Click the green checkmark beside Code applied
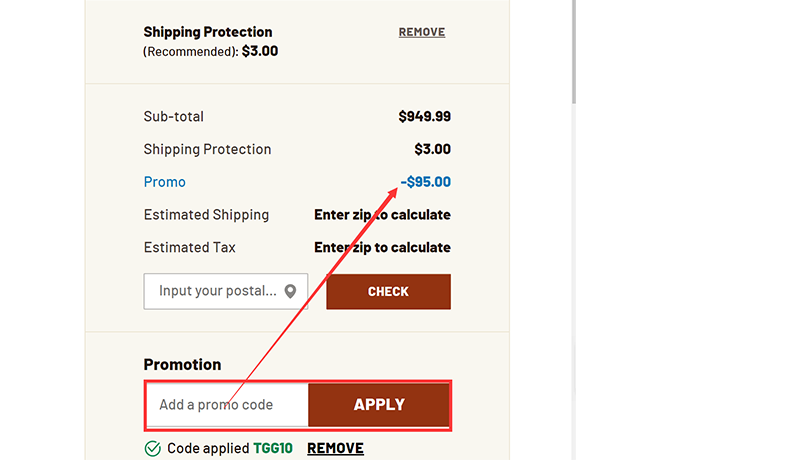 (x=153, y=449)
